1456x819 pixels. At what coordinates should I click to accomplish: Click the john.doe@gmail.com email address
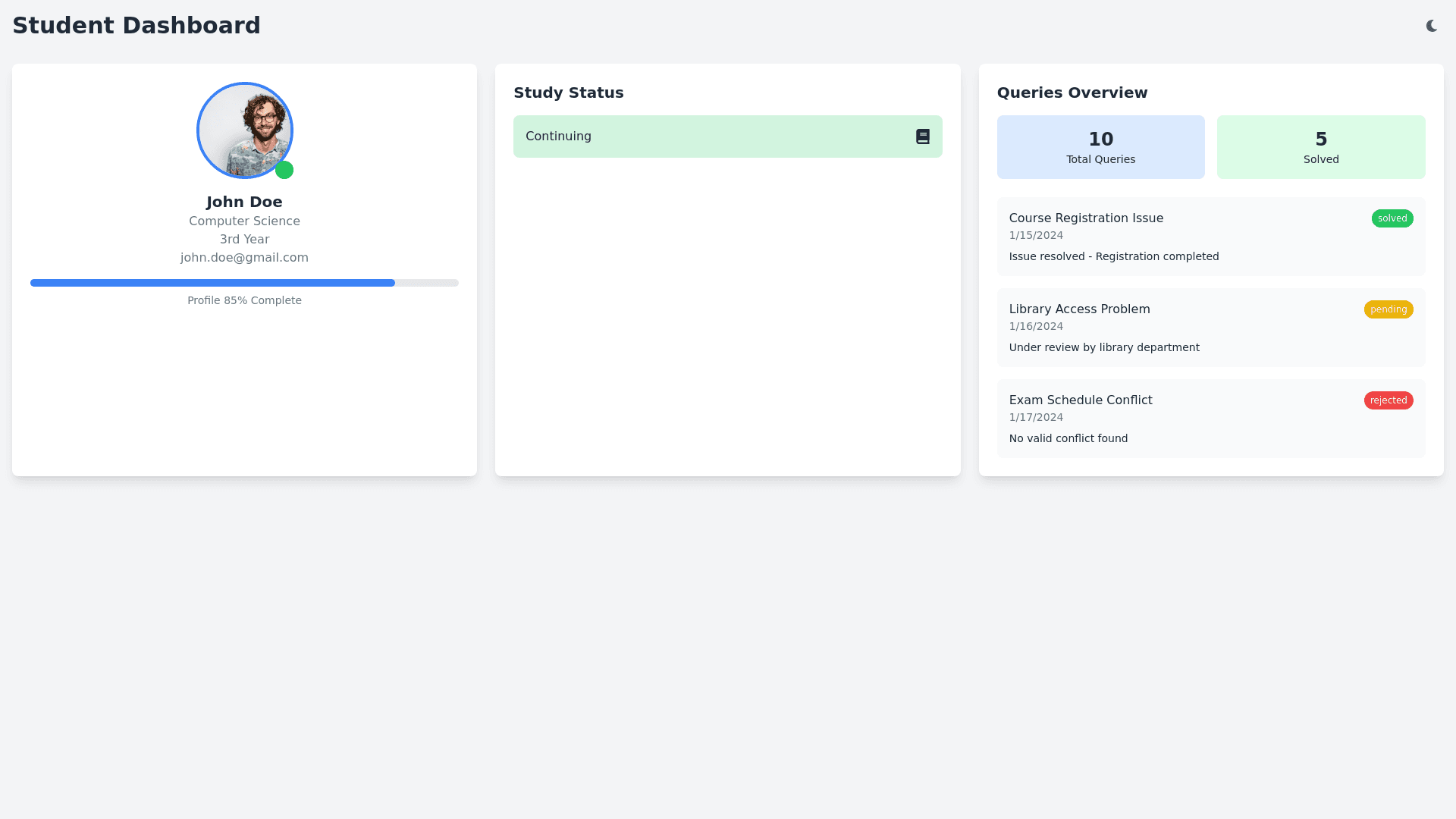pos(244,258)
